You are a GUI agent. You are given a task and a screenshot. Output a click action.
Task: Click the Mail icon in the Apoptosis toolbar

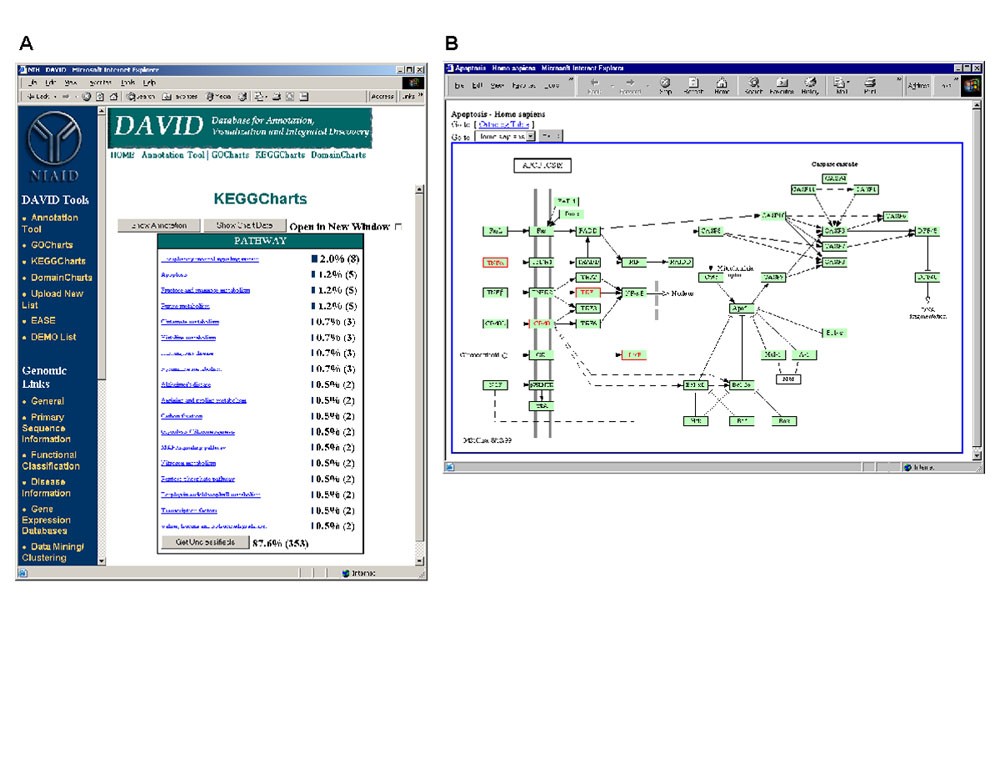coord(841,83)
